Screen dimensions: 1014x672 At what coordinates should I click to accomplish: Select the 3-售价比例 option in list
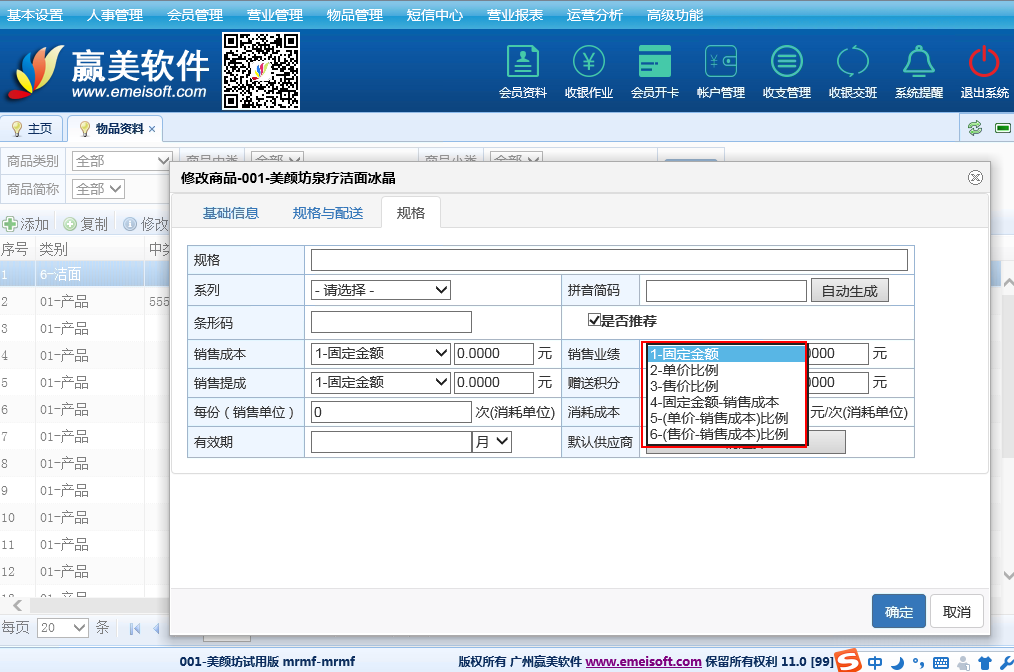click(x=684, y=386)
